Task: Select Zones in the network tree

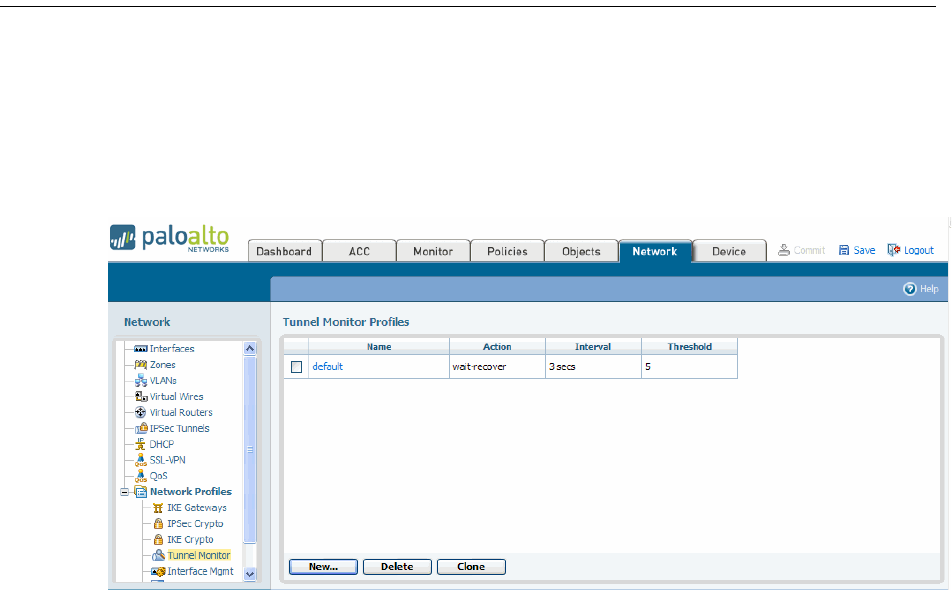Action: [163, 364]
